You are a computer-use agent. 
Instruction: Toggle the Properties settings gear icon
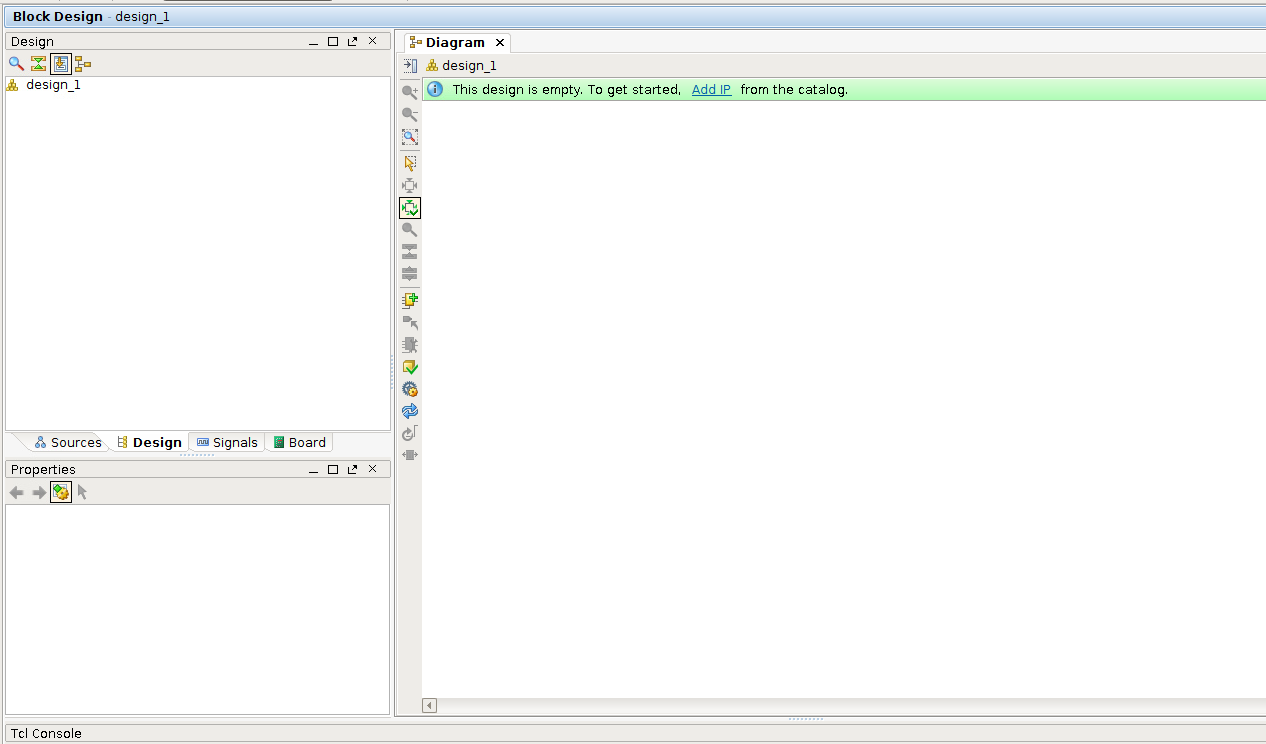click(61, 492)
